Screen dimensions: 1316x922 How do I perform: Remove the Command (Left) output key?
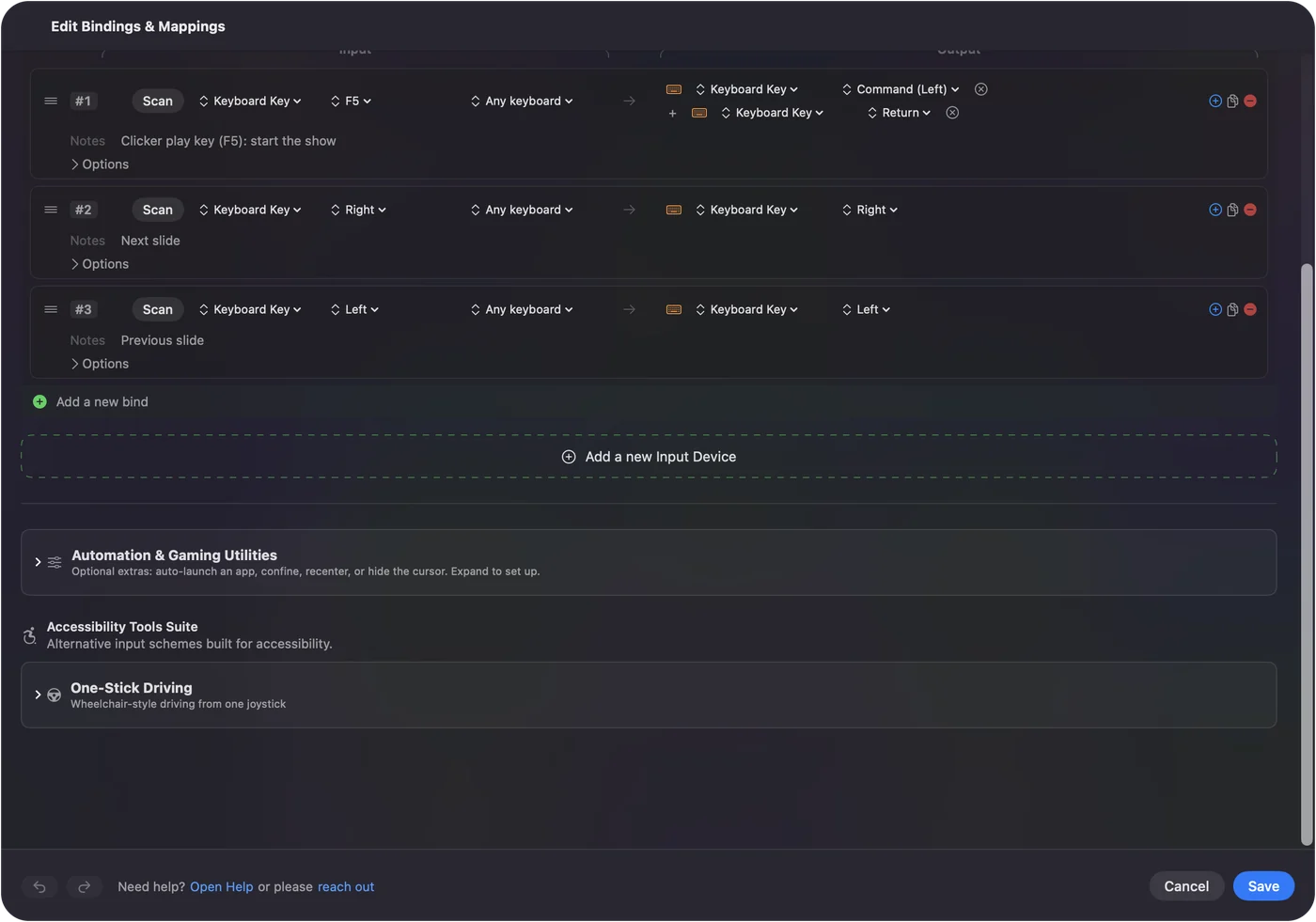coord(981,89)
